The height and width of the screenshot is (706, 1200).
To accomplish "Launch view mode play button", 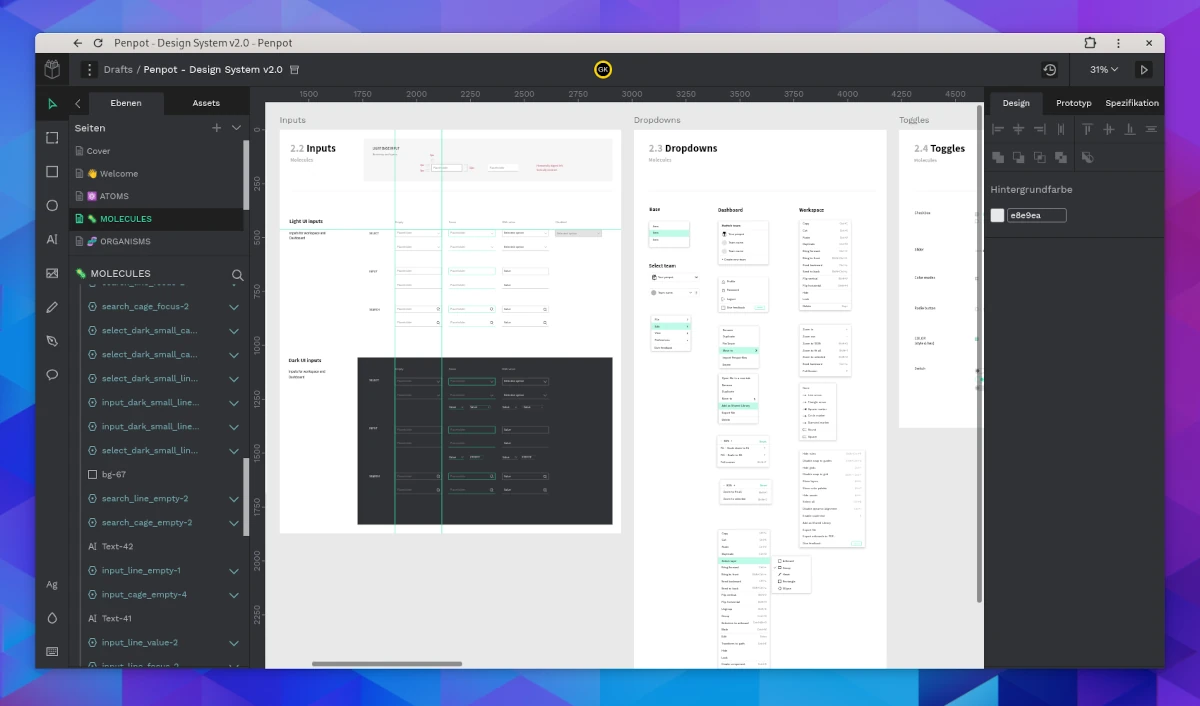I will (x=1144, y=70).
